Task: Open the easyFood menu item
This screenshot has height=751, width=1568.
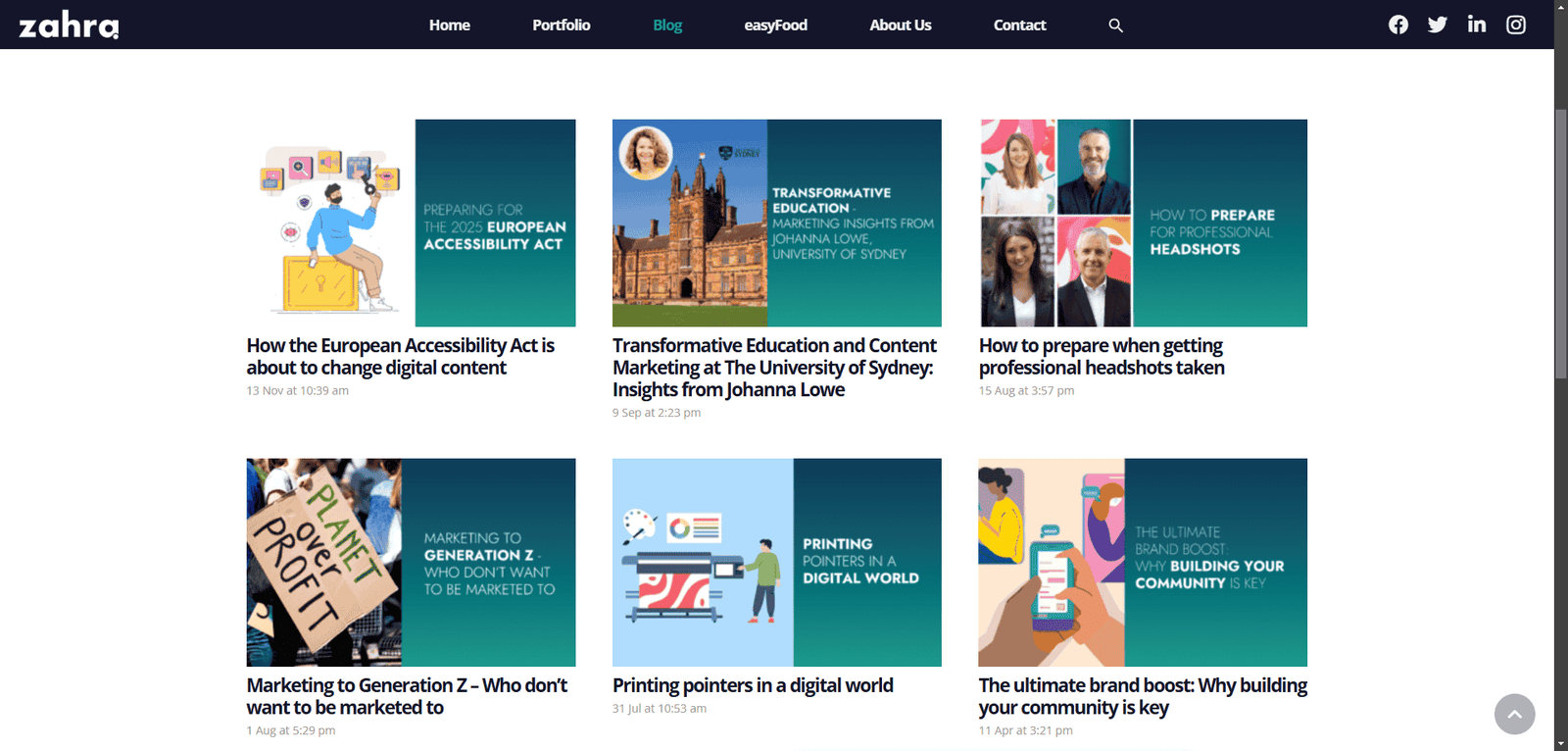Action: click(775, 25)
